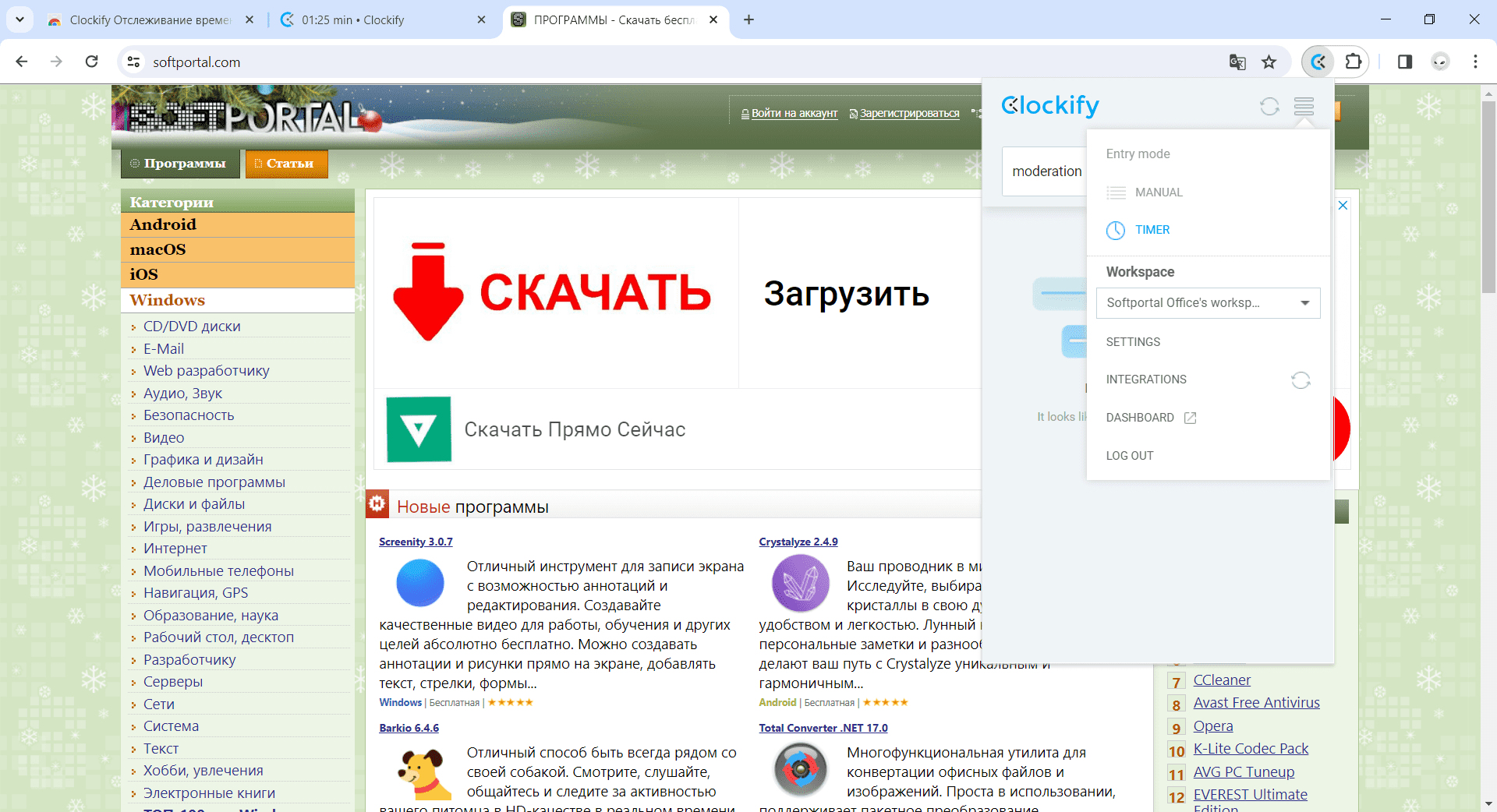The width and height of the screenshot is (1497, 812).
Task: Open the Графика и дизайн subcategory
Action: click(x=203, y=460)
